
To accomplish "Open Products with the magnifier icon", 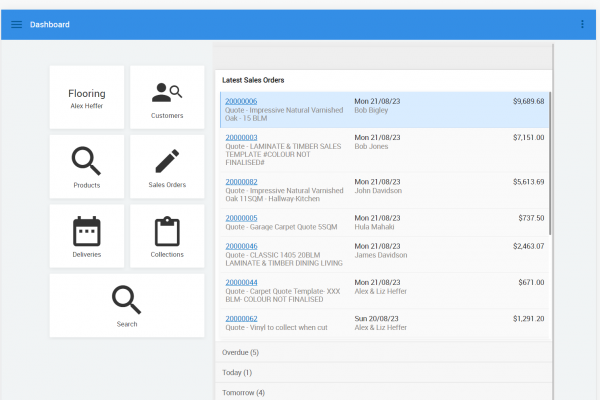I will point(87,162).
